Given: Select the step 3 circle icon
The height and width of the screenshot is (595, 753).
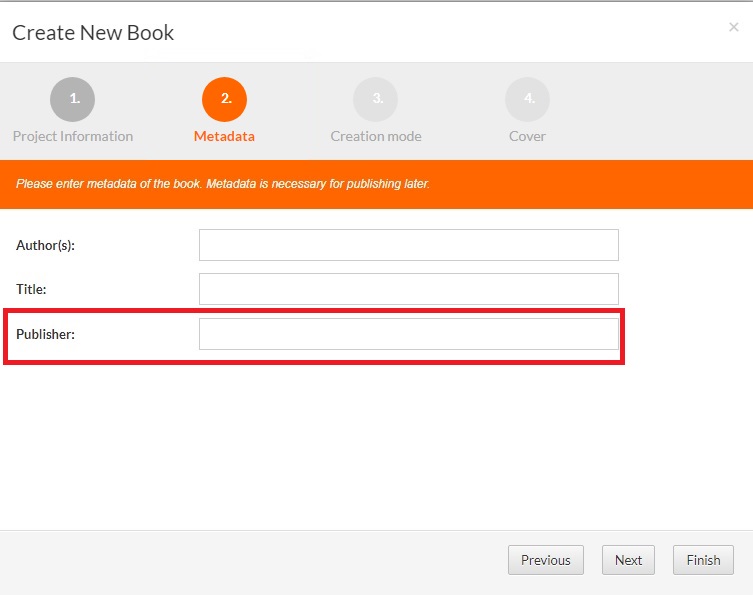Looking at the screenshot, I should (x=375, y=99).
